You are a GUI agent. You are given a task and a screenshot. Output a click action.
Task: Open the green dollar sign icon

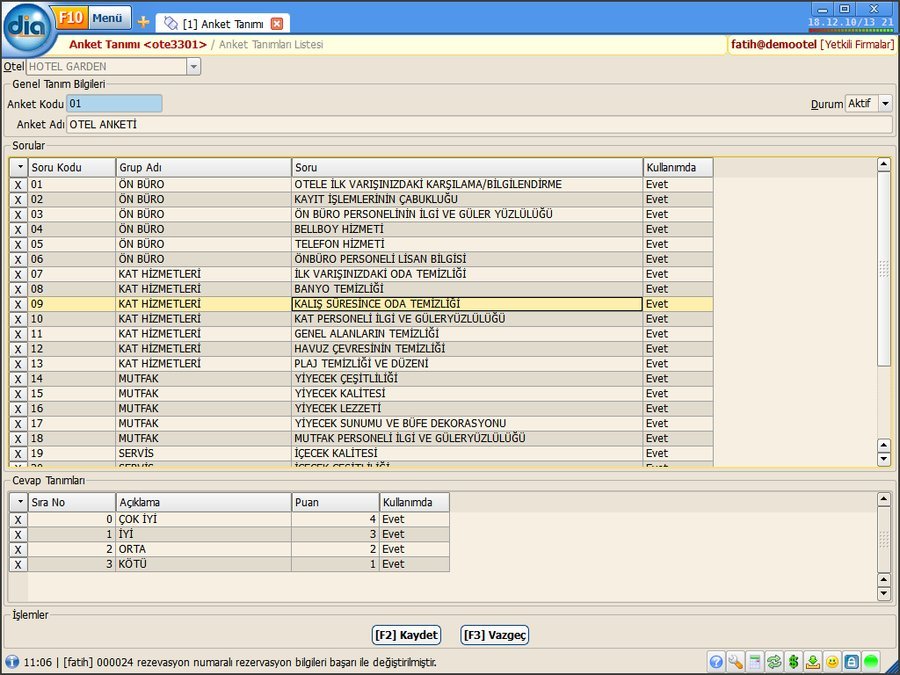793,662
